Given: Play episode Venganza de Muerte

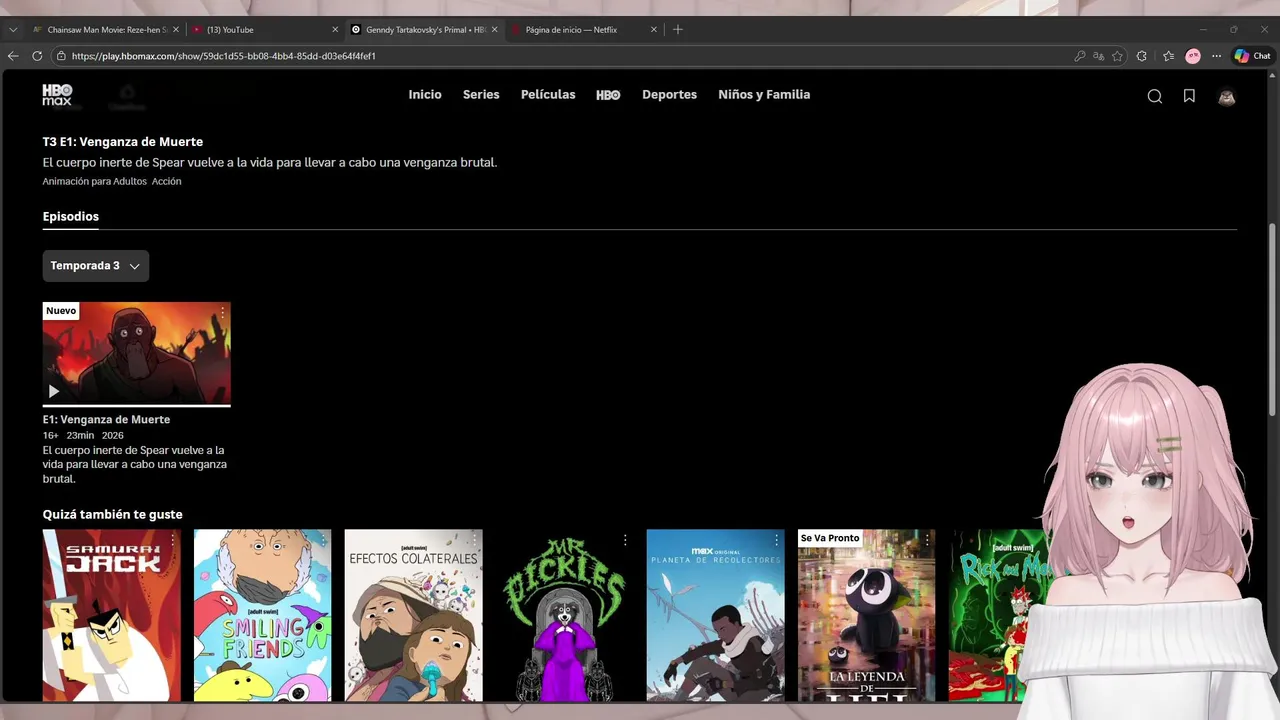Looking at the screenshot, I should [x=54, y=391].
